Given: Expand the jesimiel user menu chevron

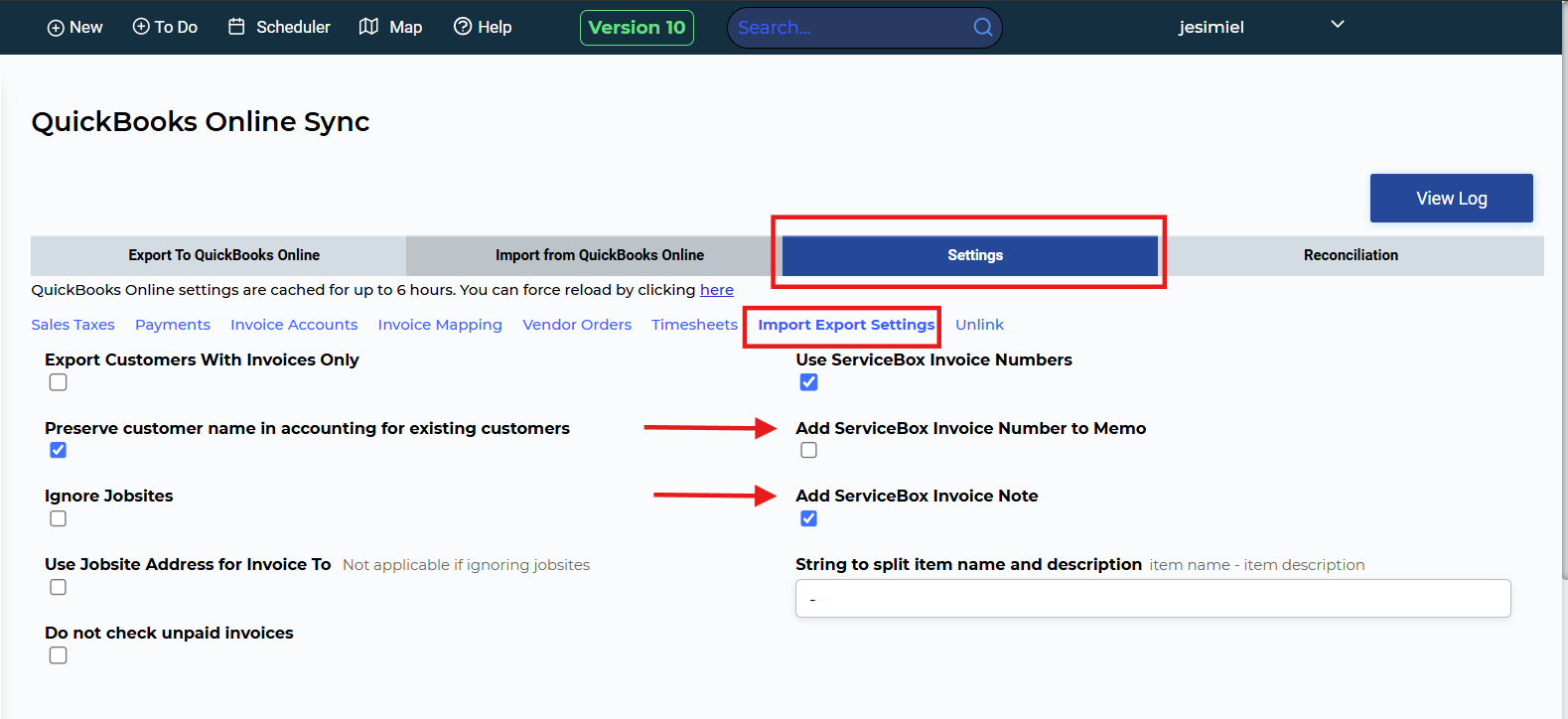Looking at the screenshot, I should [1338, 25].
